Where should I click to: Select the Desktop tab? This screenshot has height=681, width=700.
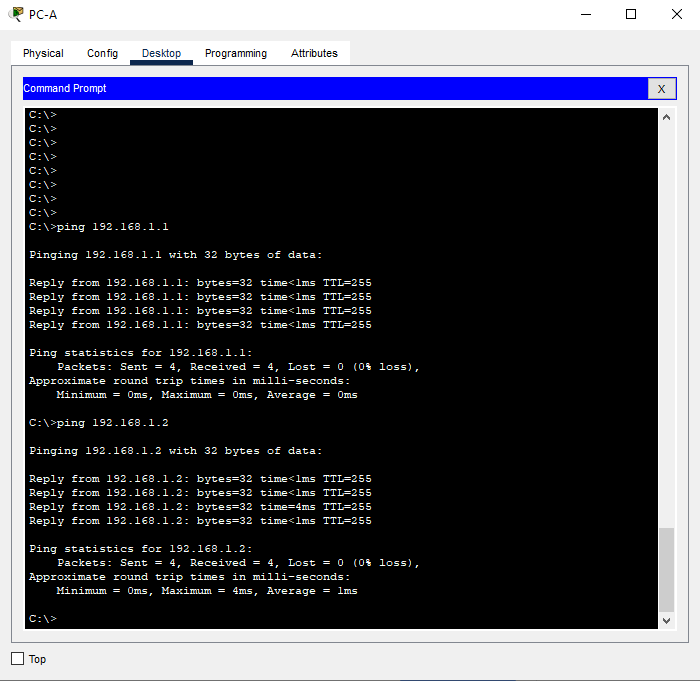click(x=161, y=53)
